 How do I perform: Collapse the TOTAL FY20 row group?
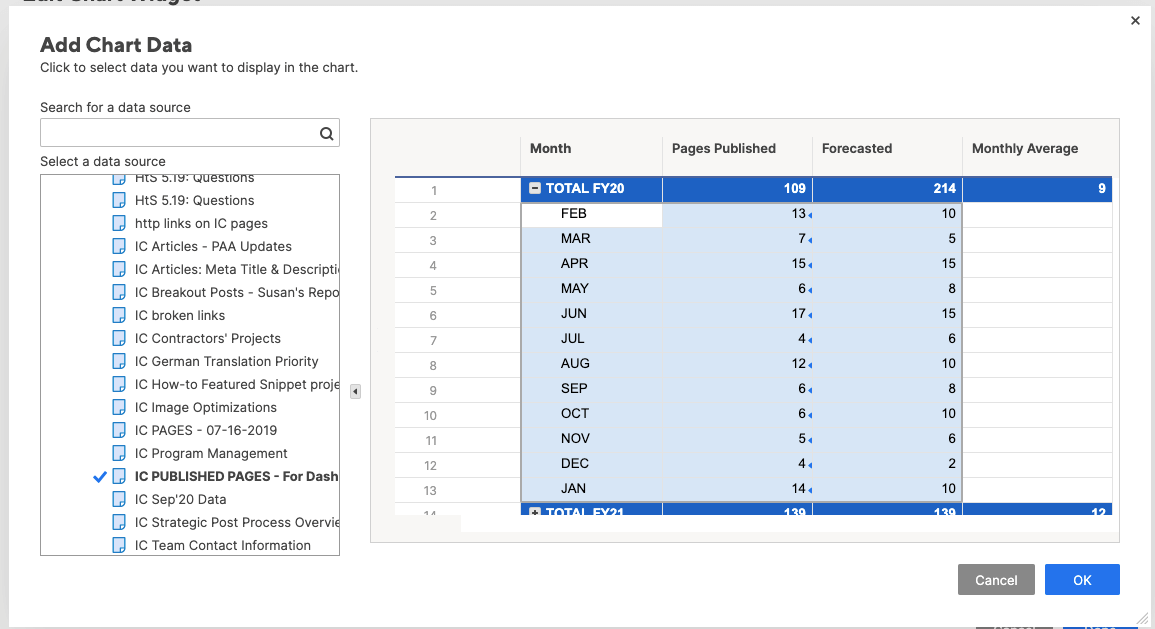tap(534, 188)
